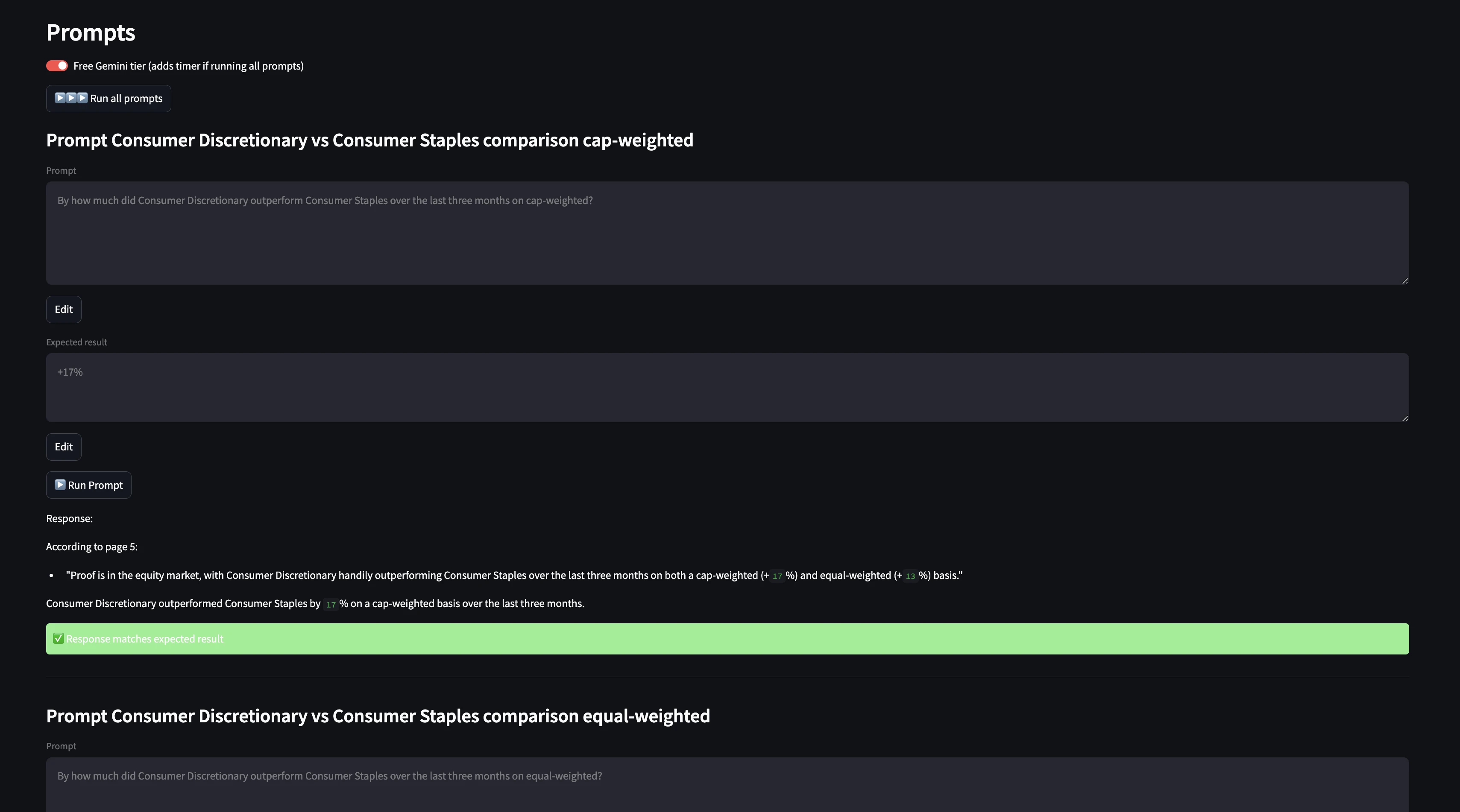
Task: Click the green checkmark icon in result banner
Action: point(59,639)
